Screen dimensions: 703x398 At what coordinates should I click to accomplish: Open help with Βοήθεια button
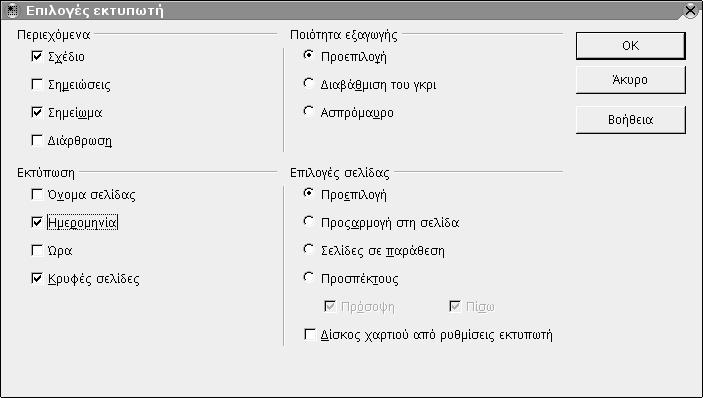[x=630, y=120]
